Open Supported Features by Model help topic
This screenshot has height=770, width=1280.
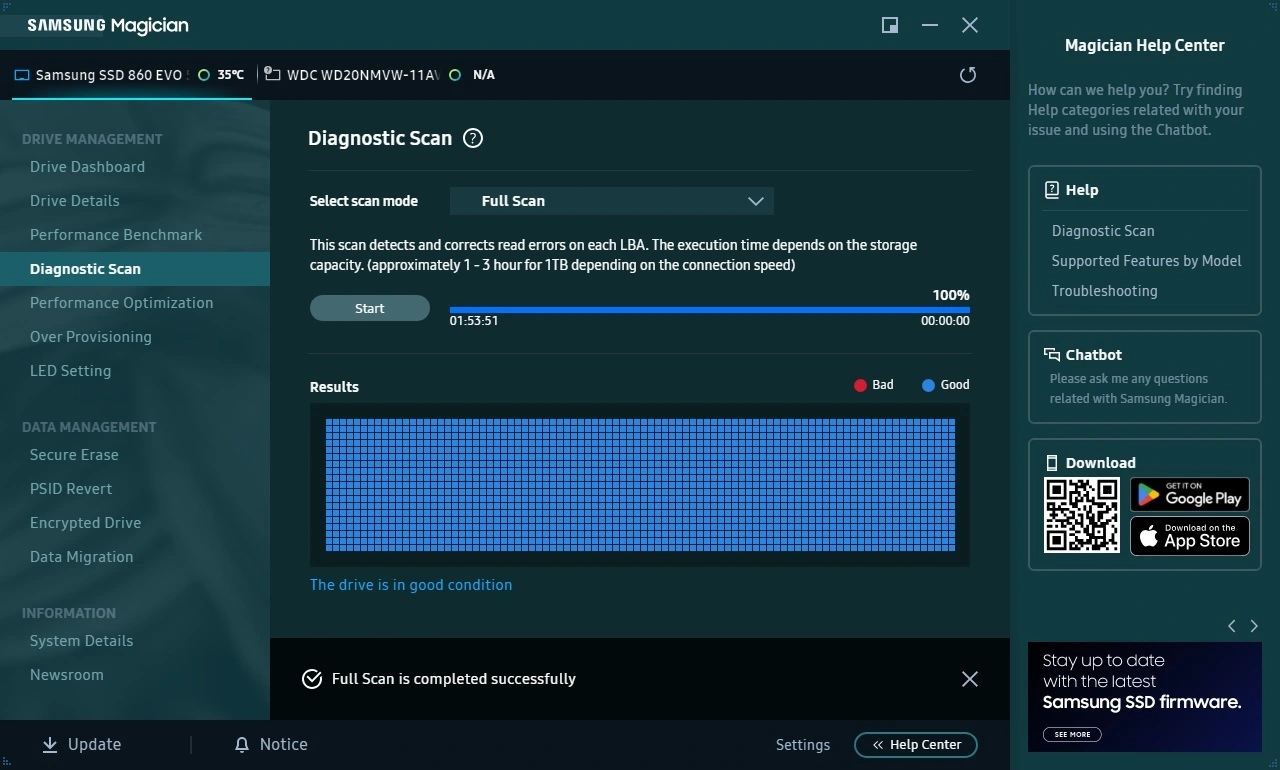(x=1146, y=261)
